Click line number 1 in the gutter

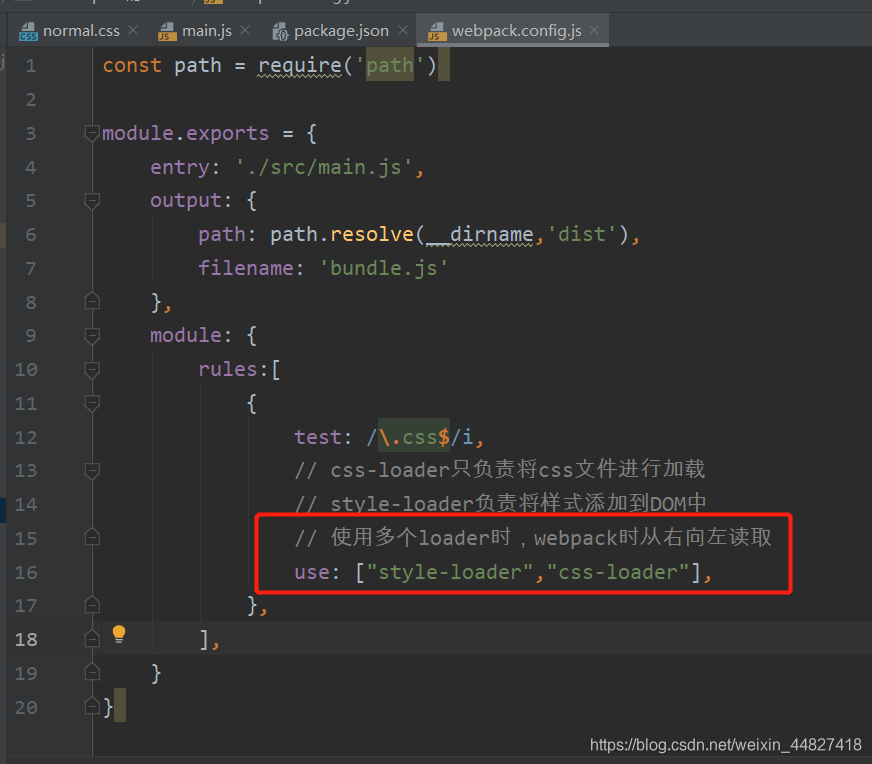[x=31, y=66]
